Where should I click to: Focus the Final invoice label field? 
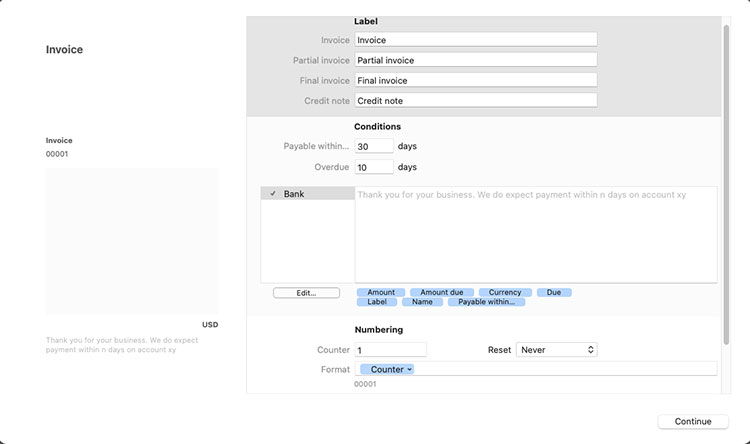pyautogui.click(x=475, y=80)
